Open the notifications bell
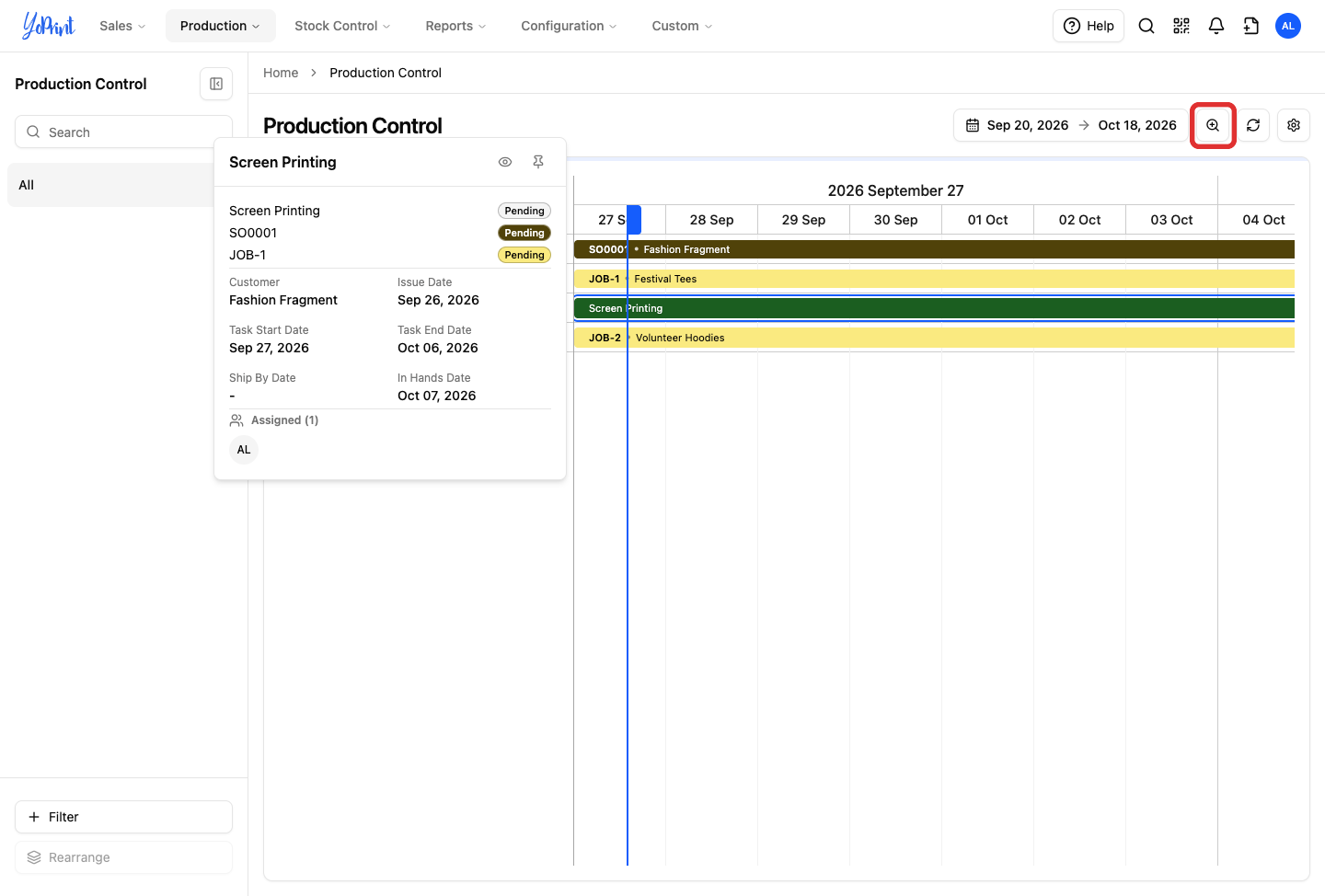Screen dimensions: 1325x896 [1216, 26]
